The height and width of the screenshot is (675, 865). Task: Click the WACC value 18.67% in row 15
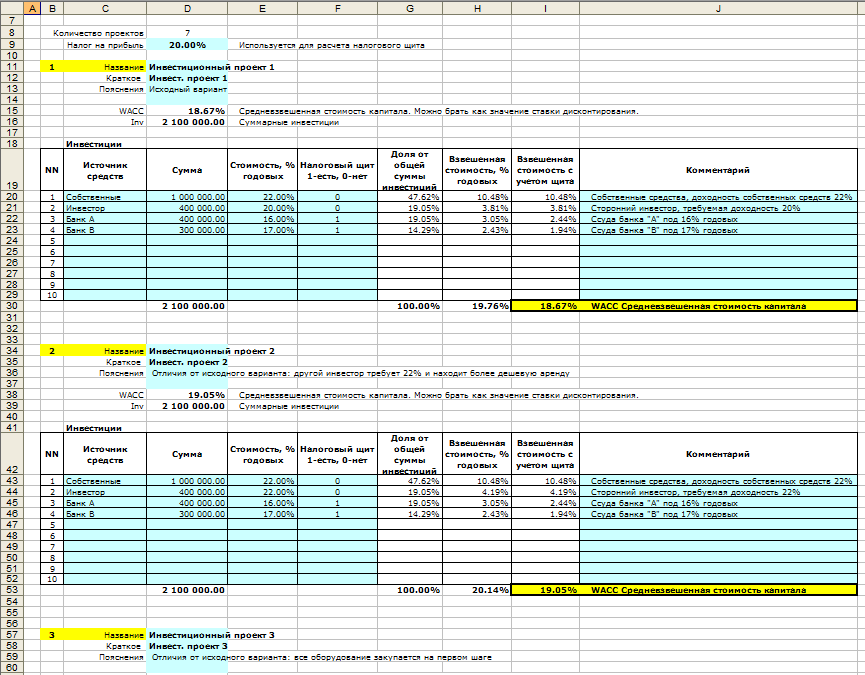(186, 111)
